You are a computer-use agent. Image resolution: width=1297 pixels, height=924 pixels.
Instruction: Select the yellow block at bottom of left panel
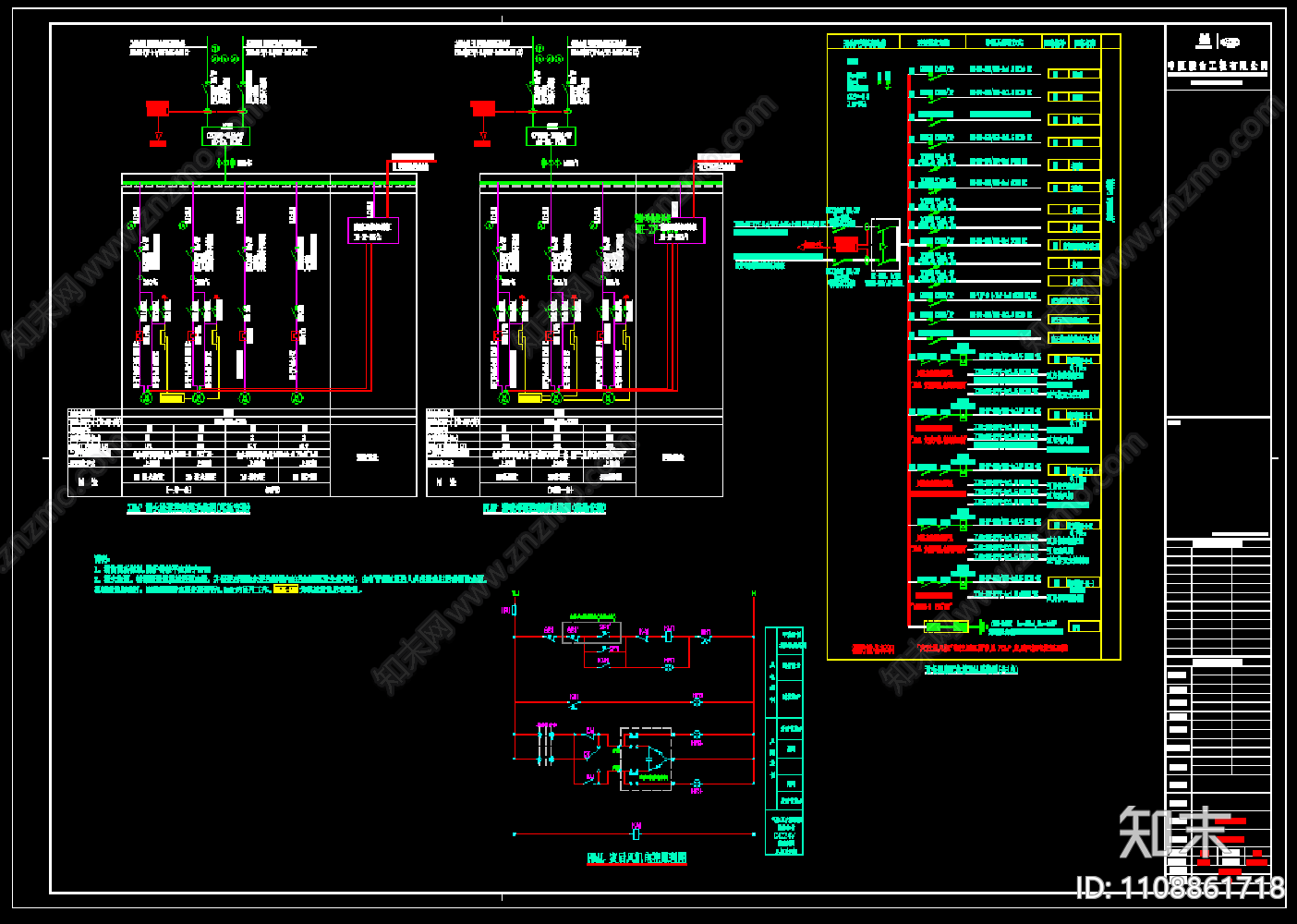[x=172, y=398]
